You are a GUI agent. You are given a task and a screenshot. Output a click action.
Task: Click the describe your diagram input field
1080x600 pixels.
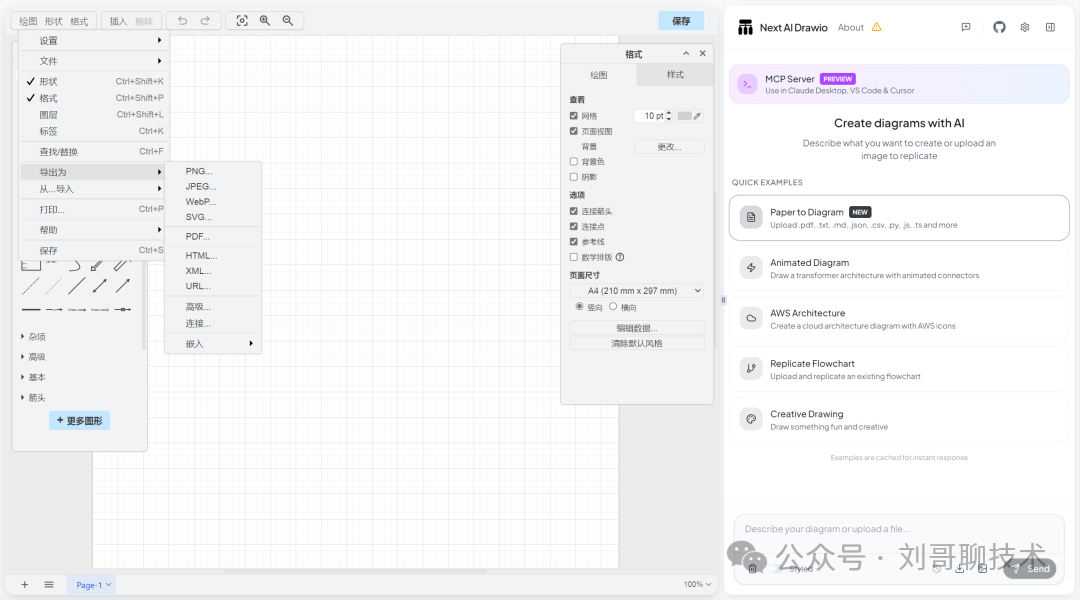tap(898, 529)
